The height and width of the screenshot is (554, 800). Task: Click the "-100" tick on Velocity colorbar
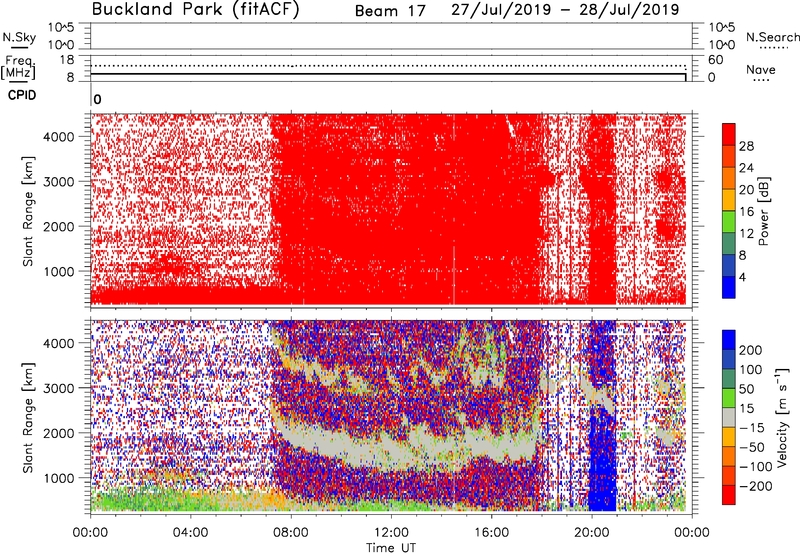click(x=756, y=467)
